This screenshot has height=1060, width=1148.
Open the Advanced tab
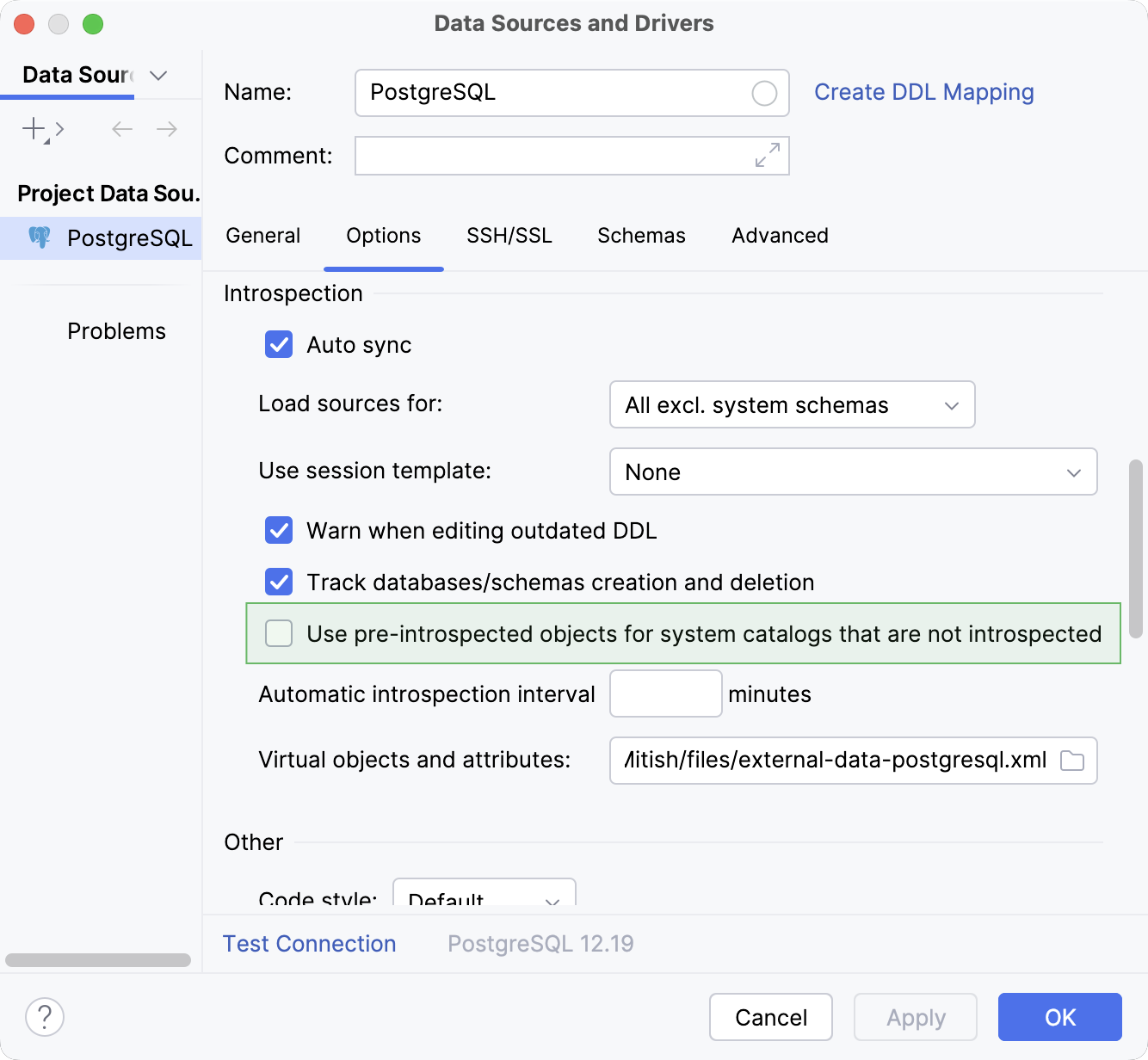(x=779, y=235)
